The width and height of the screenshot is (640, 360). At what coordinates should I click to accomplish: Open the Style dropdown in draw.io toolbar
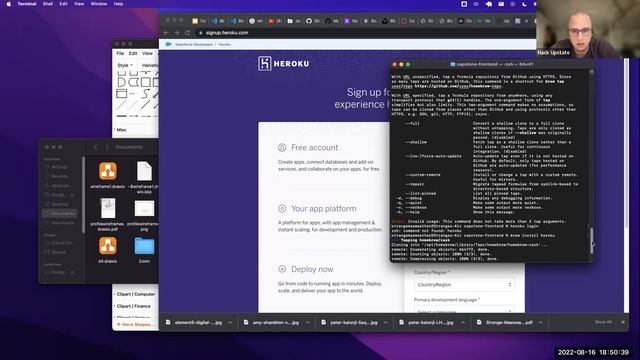click(x=124, y=65)
